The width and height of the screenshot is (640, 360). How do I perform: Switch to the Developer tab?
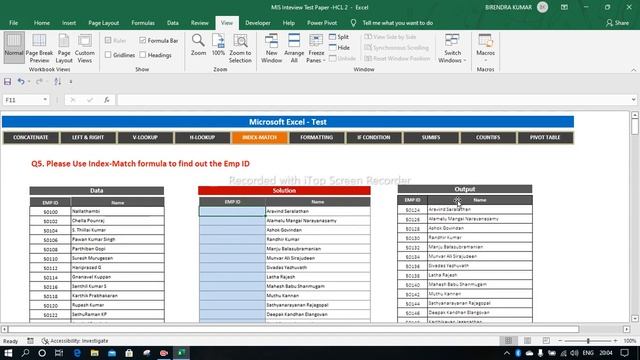click(x=258, y=23)
